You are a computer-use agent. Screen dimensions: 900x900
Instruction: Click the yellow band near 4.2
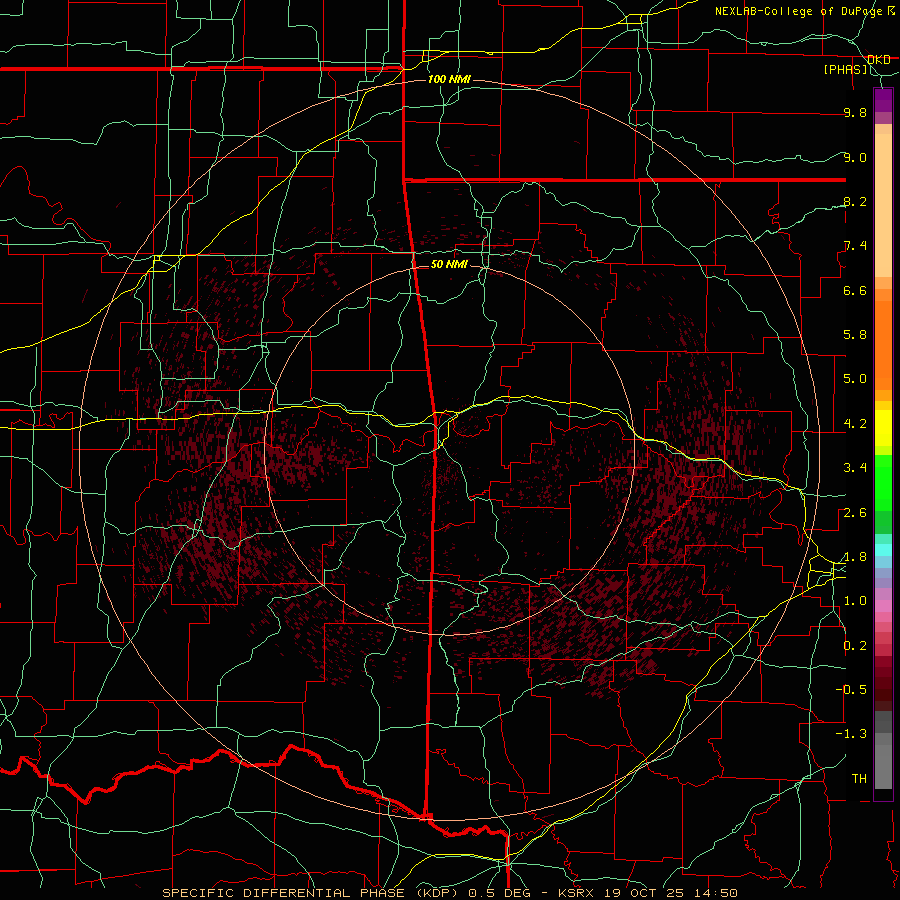click(x=883, y=428)
